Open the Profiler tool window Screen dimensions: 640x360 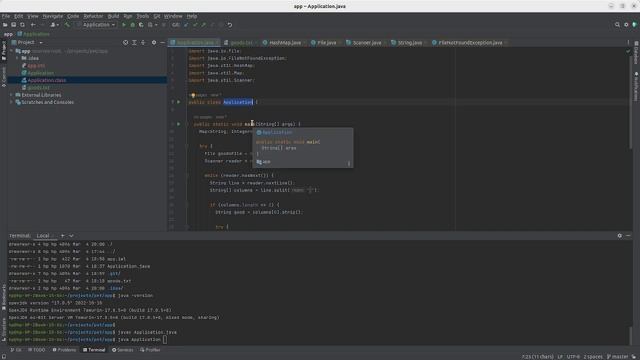pyautogui.click(x=150, y=350)
